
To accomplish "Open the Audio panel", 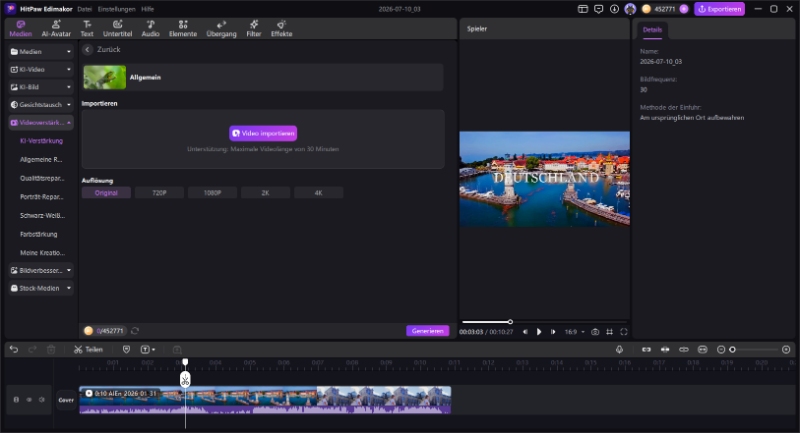I will (151, 29).
